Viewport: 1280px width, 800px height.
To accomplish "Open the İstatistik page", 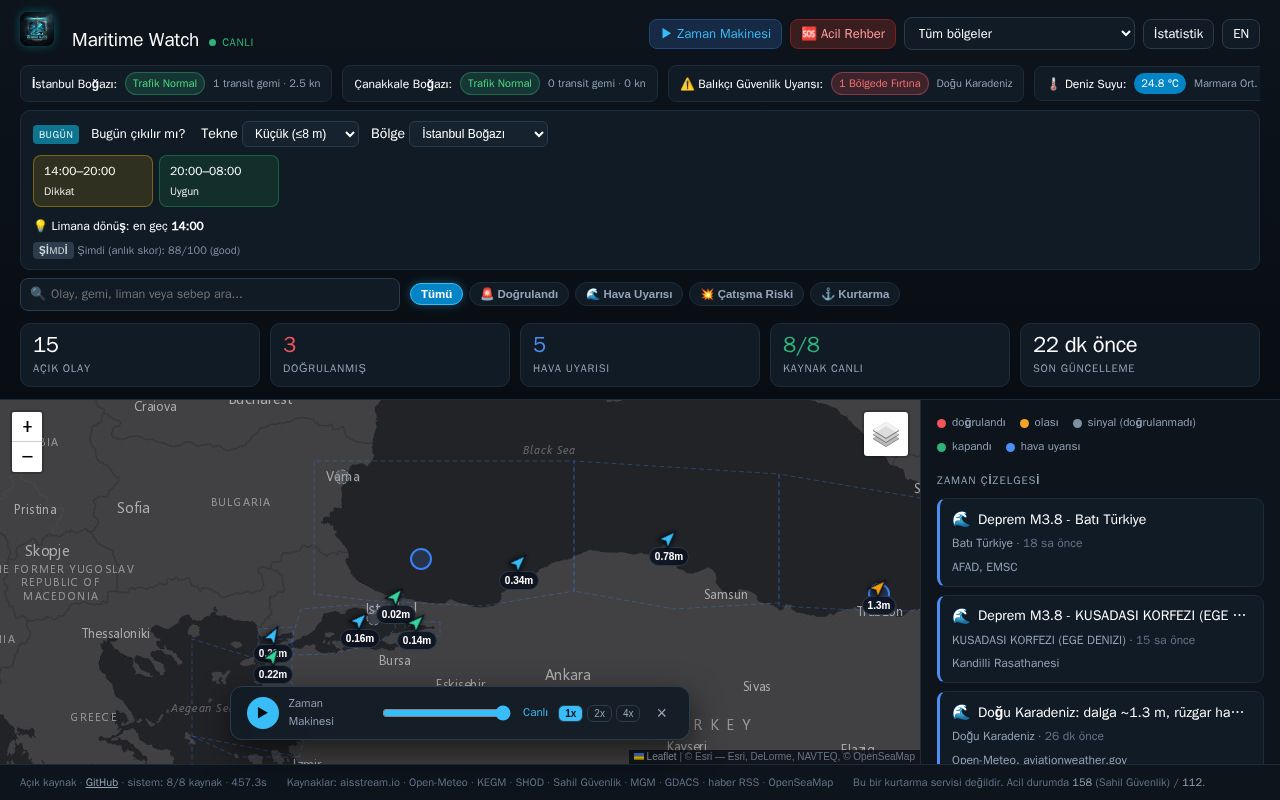I will coord(1178,33).
